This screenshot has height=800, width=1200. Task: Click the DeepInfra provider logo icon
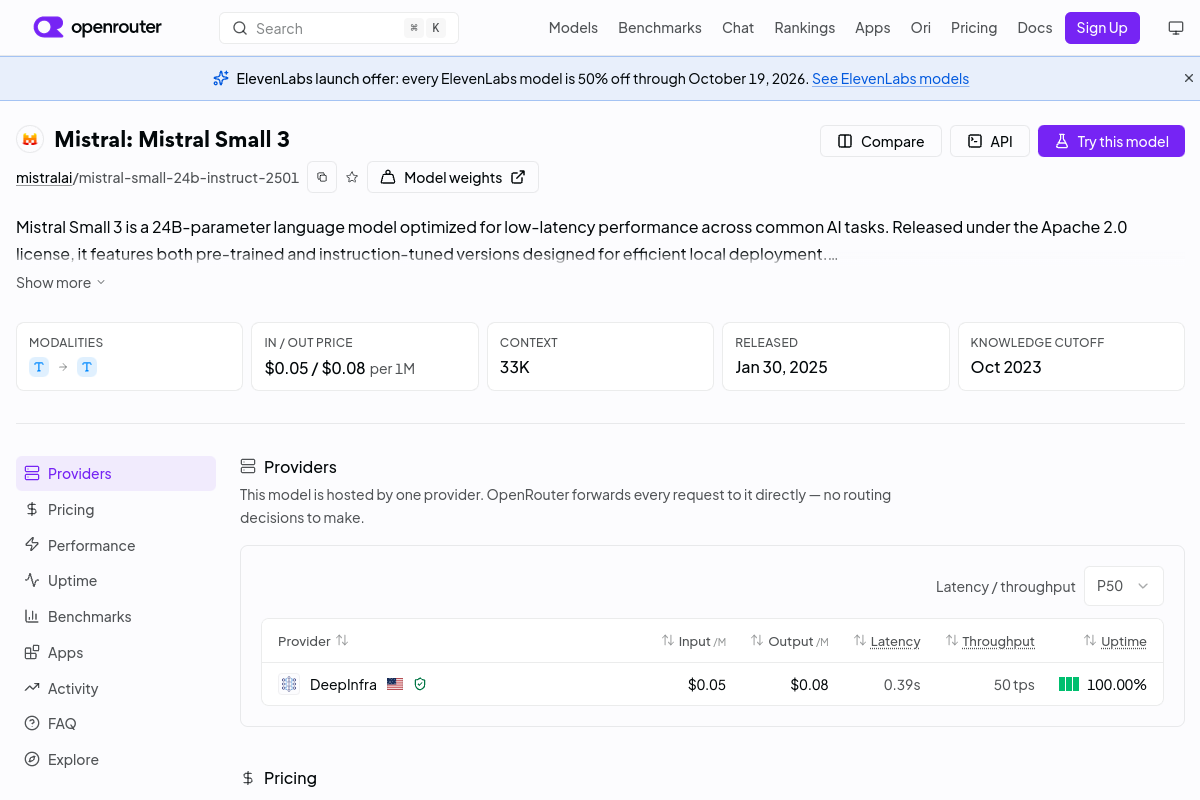289,684
